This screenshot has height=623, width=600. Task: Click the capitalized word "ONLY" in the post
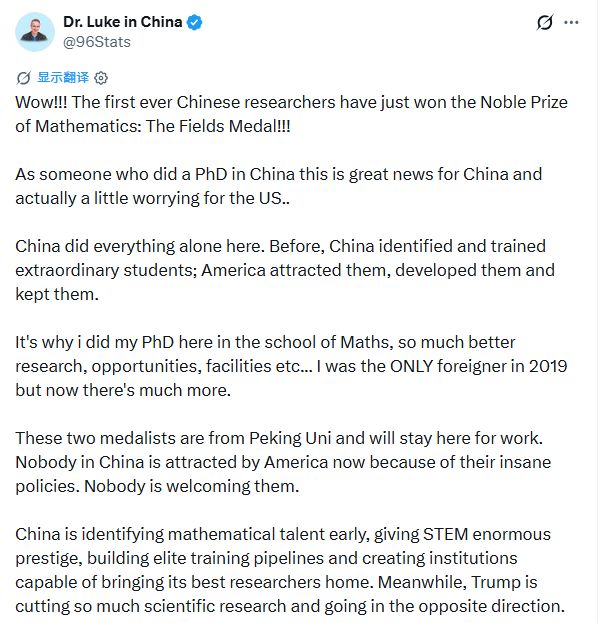411,366
